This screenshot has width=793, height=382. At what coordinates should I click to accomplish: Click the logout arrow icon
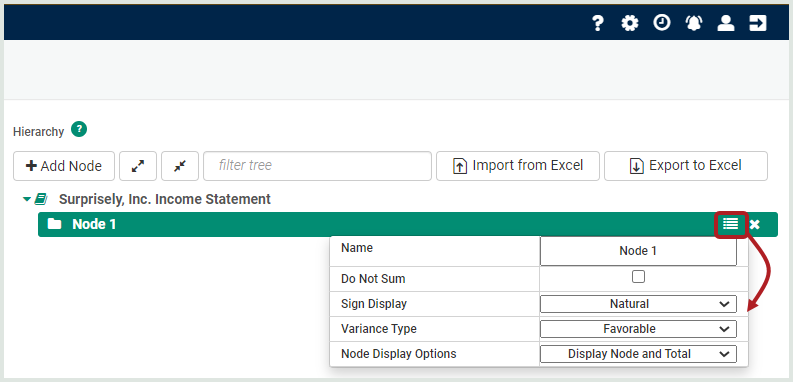coord(758,23)
